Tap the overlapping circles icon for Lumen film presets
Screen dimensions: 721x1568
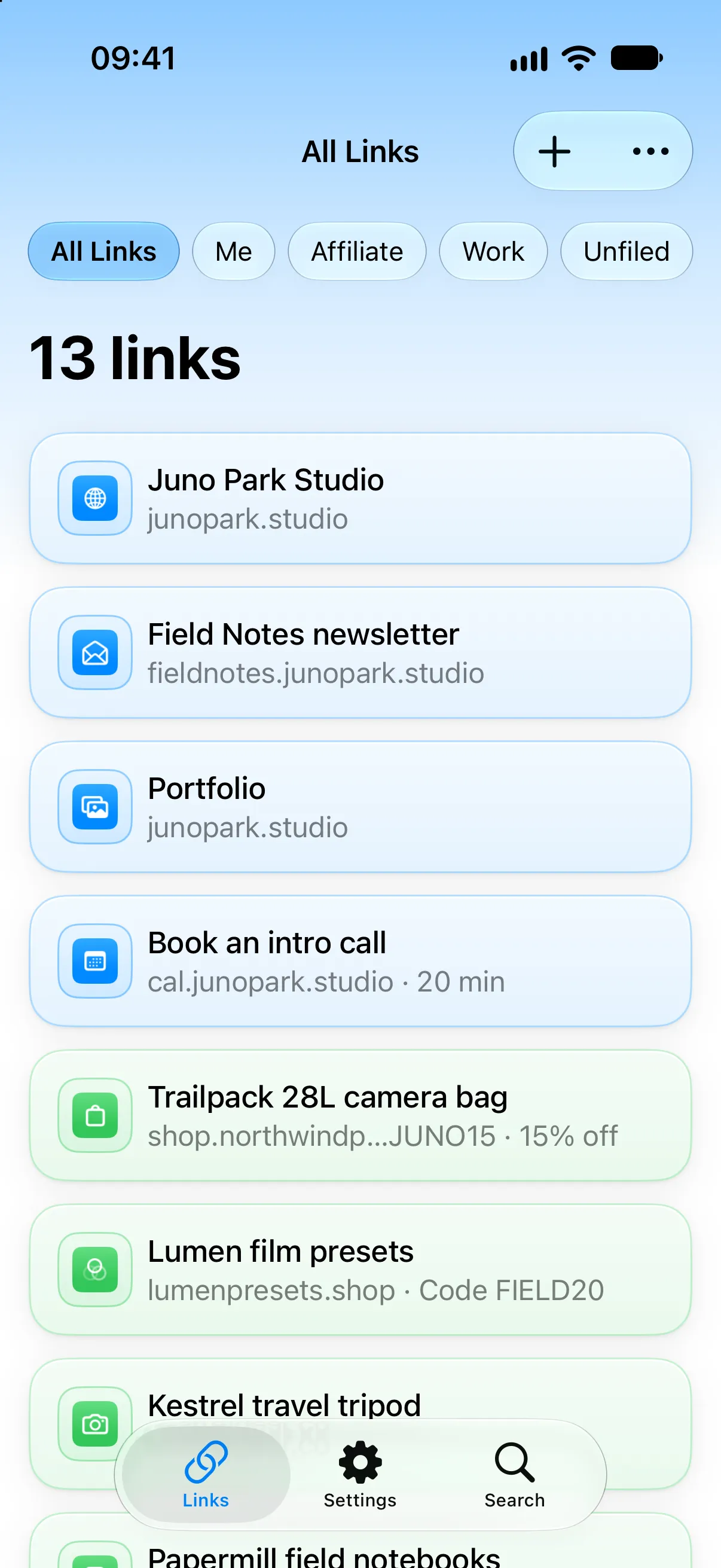pos(95,1270)
